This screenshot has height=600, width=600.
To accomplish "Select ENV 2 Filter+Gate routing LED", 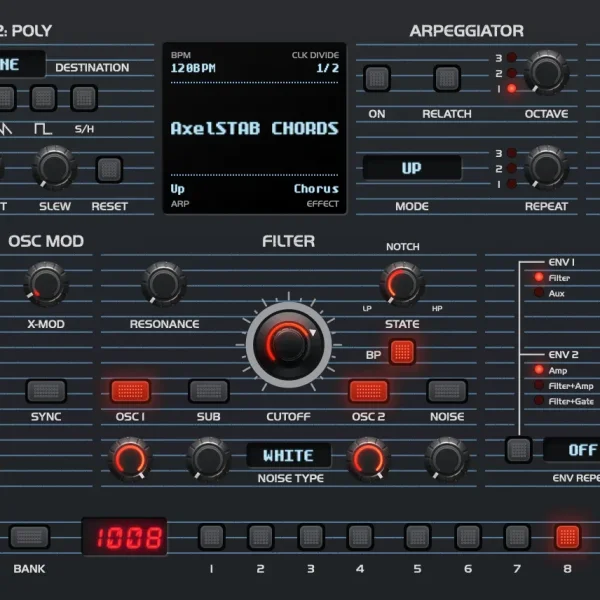I will [539, 401].
